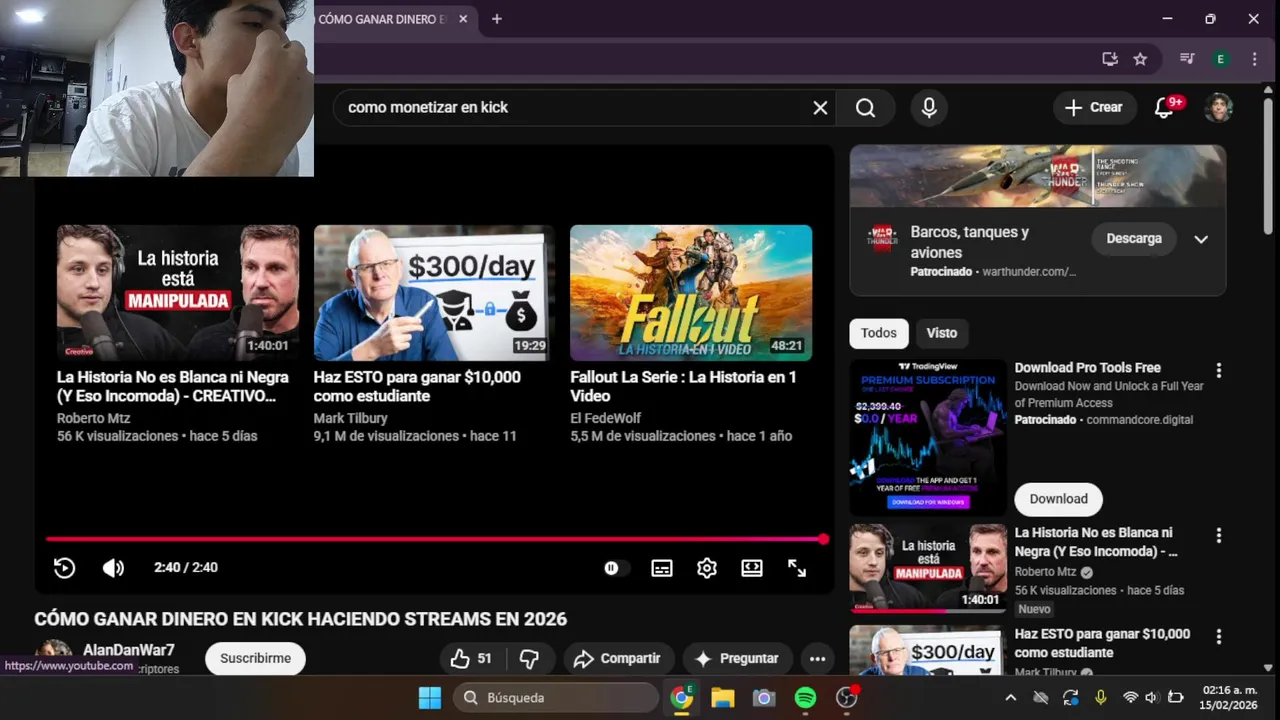The image size is (1280, 720).
Task: Click Download button on TradingView ad
Action: pyautogui.click(x=1058, y=499)
